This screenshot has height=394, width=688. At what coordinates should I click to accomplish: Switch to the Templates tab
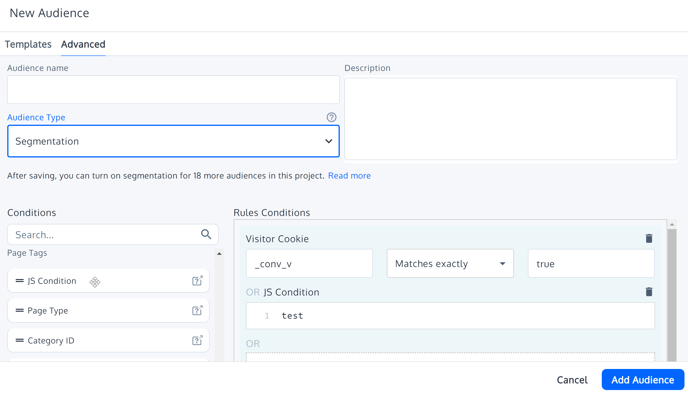coord(28,44)
